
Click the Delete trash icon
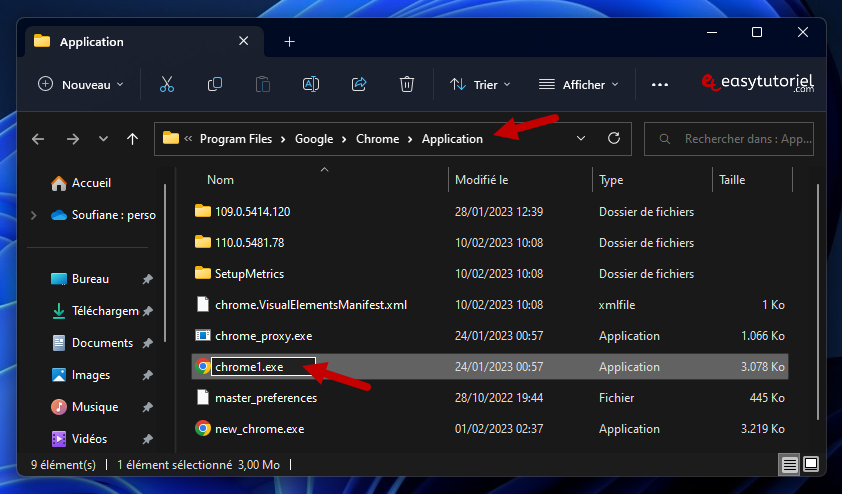click(407, 85)
